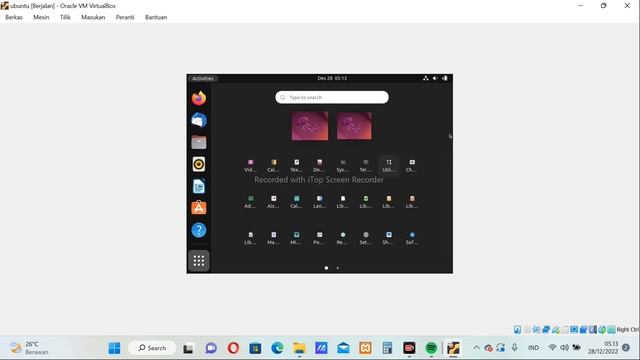640x360 pixels.
Task: Open Spotify from the taskbar
Action: tap(431, 348)
